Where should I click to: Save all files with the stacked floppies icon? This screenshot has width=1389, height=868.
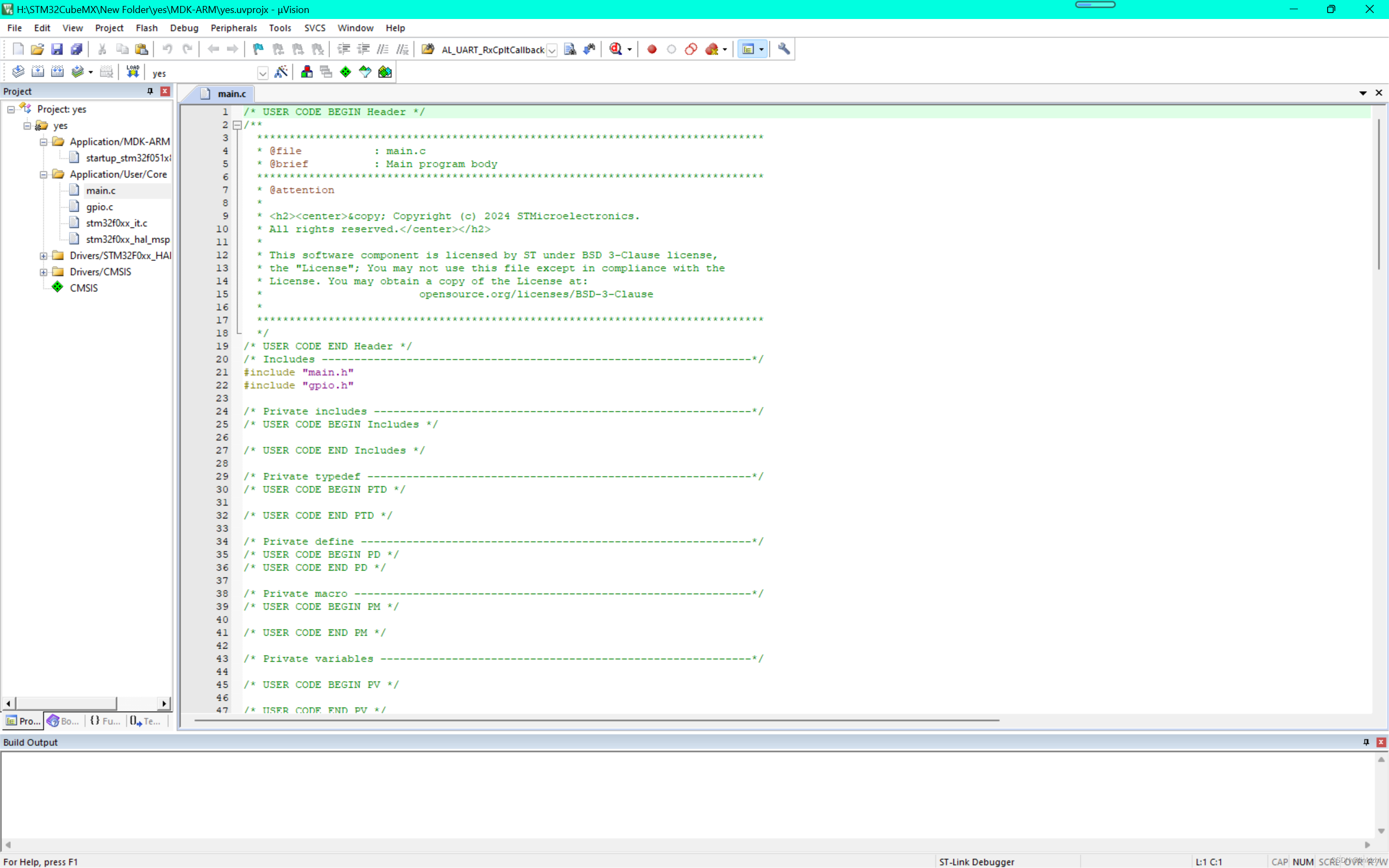coord(77,49)
